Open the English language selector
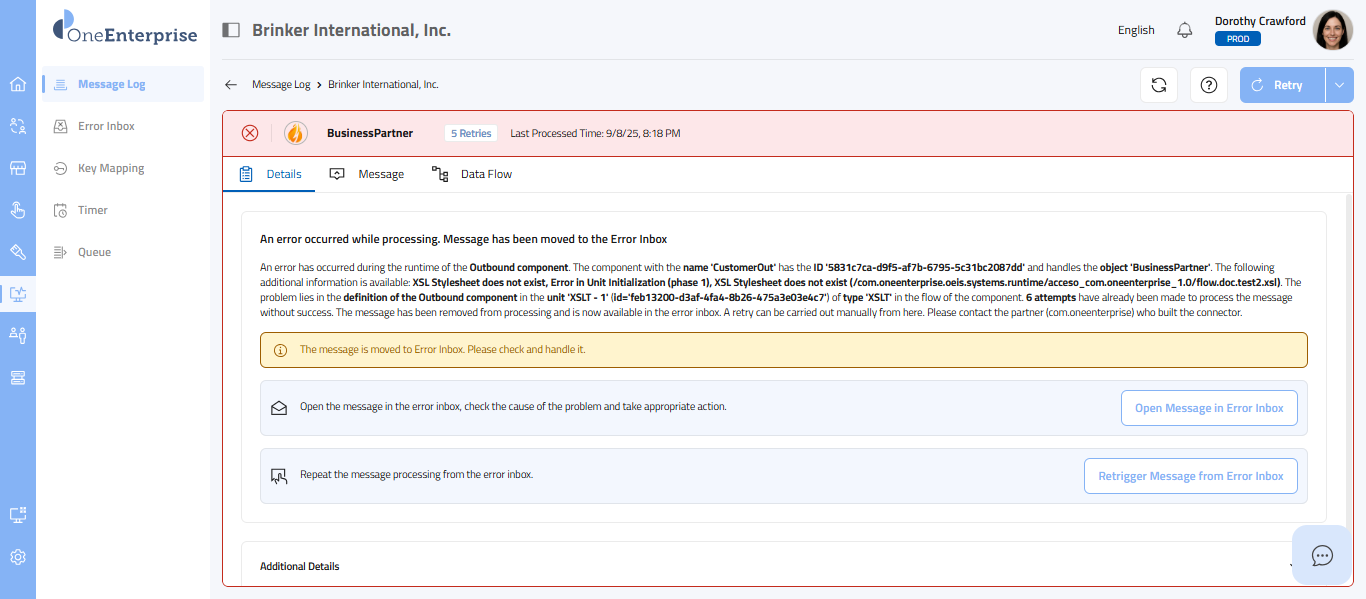 click(x=1136, y=30)
